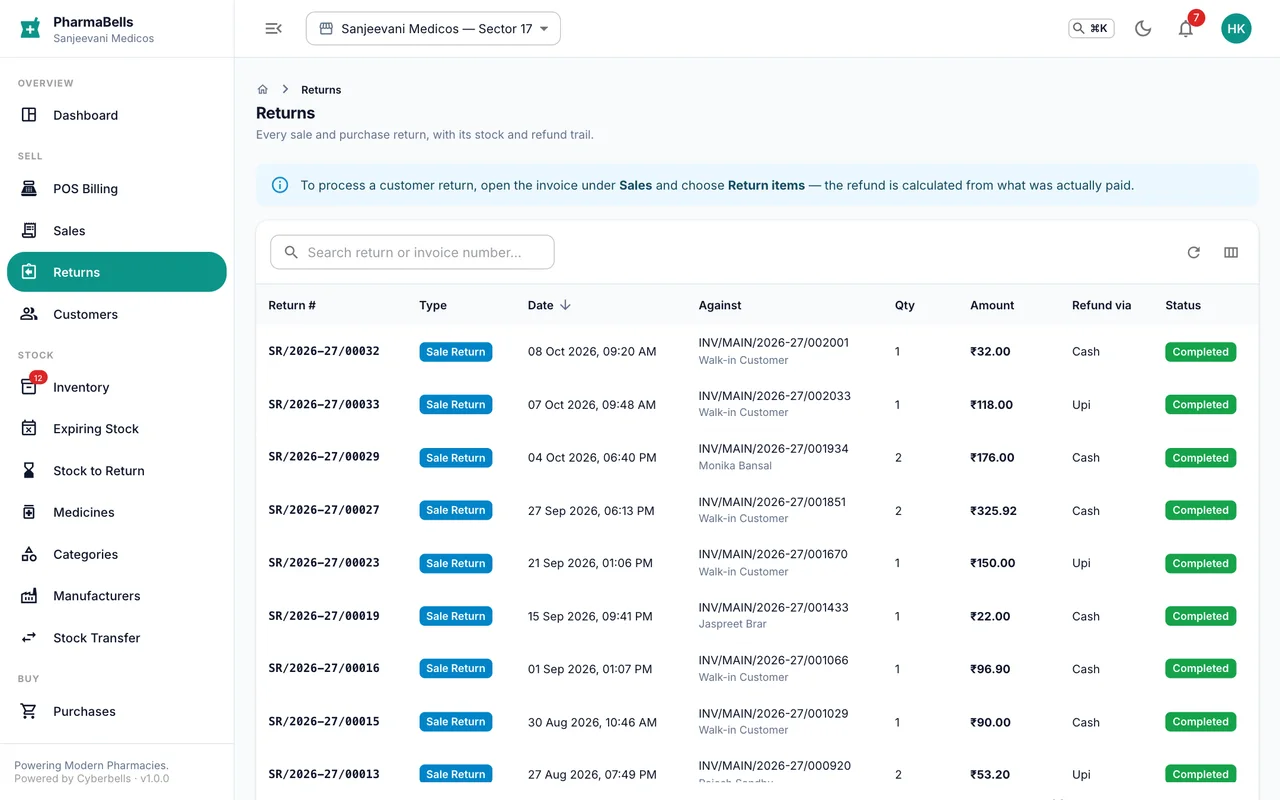
Task: Click the amount ₹96.90
Action: click(990, 669)
